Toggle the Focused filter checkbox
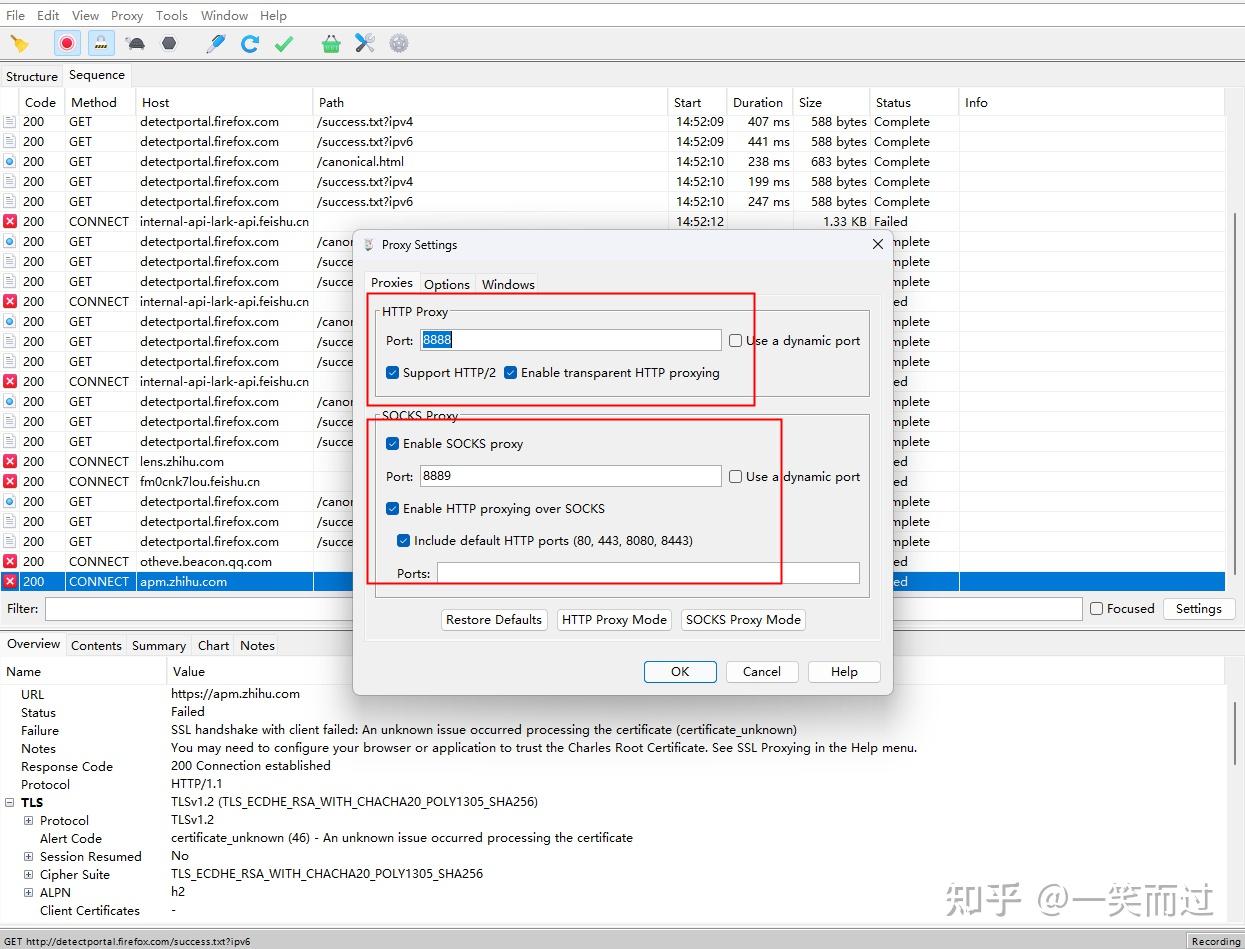 1097,609
